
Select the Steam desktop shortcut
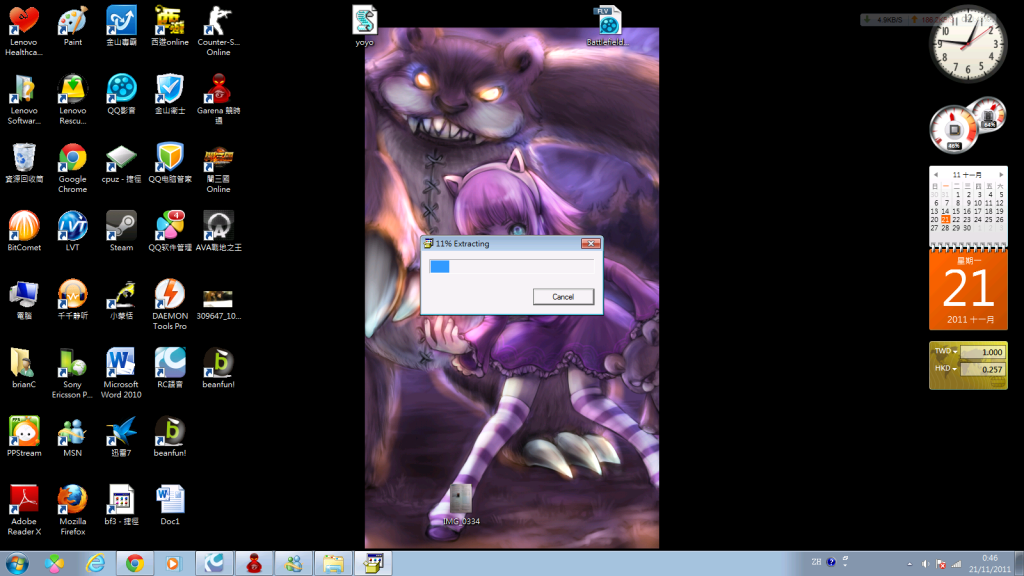pyautogui.click(x=121, y=232)
